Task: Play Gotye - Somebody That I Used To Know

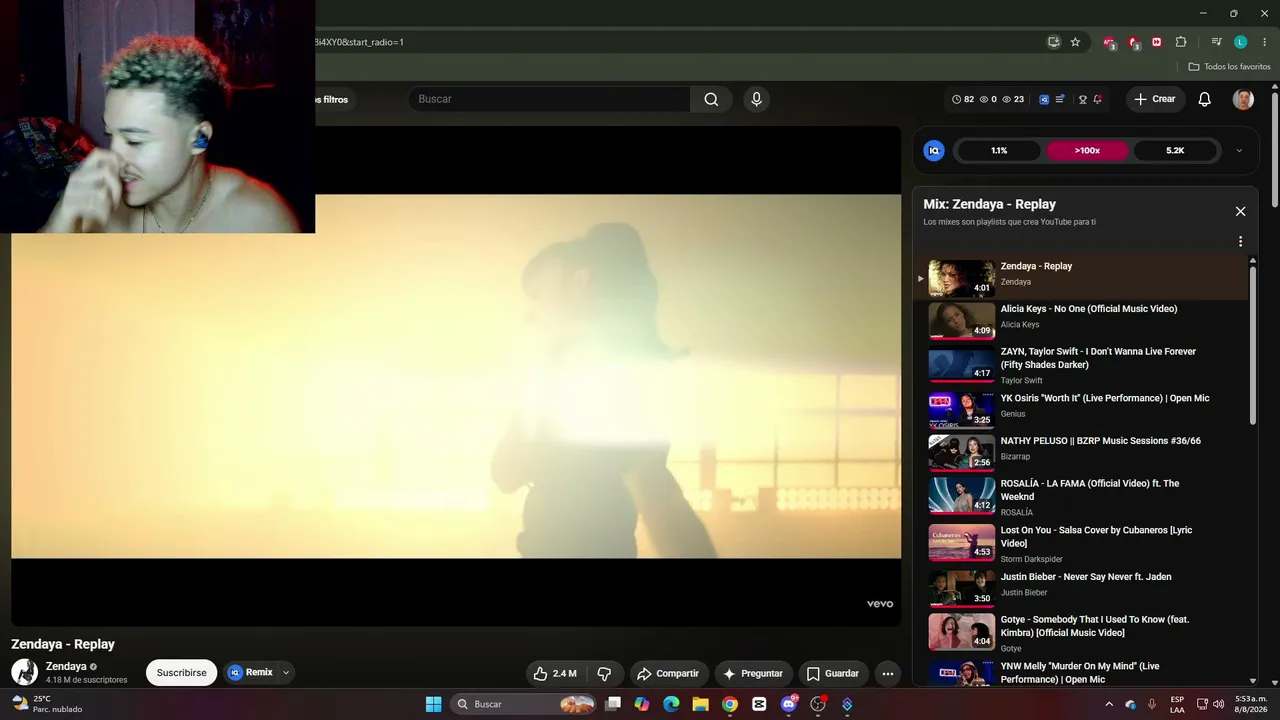Action: coord(1082,633)
